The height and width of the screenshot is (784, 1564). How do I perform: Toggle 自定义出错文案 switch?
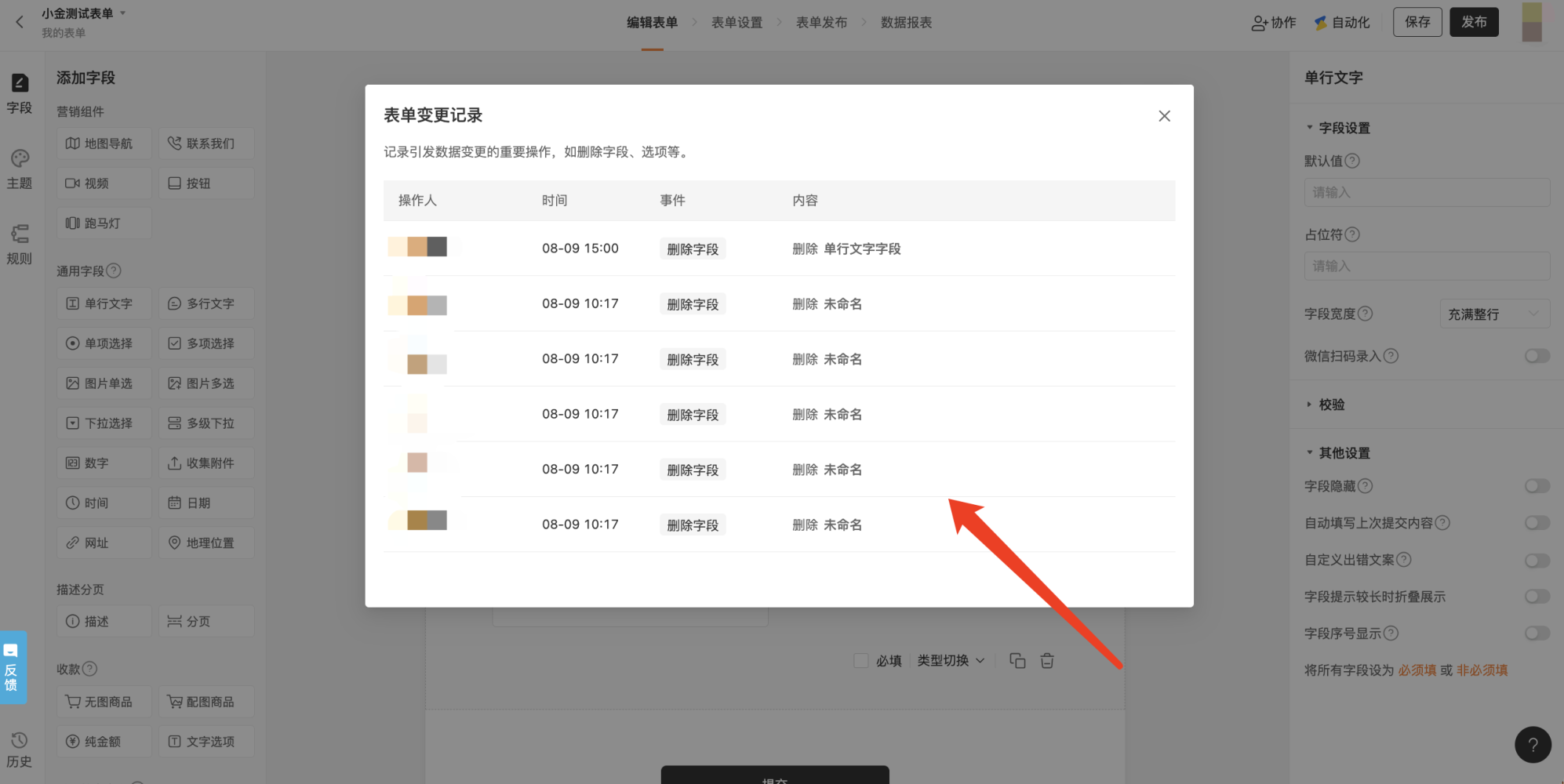pos(1537,560)
